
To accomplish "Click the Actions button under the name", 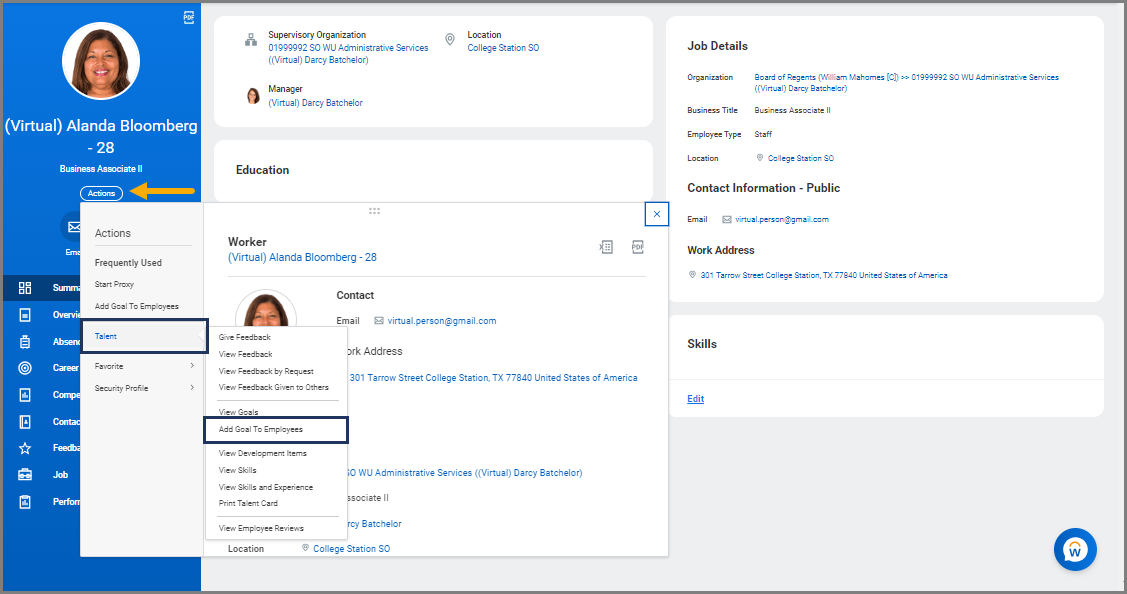I will tap(101, 193).
